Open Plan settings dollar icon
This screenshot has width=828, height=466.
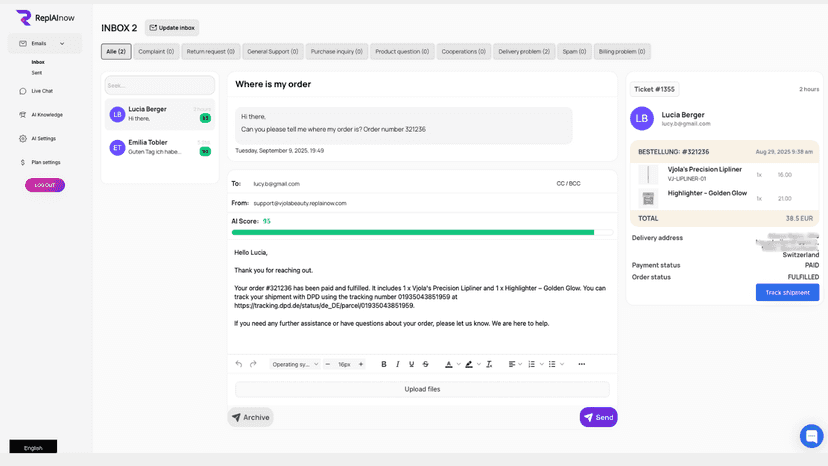point(23,162)
